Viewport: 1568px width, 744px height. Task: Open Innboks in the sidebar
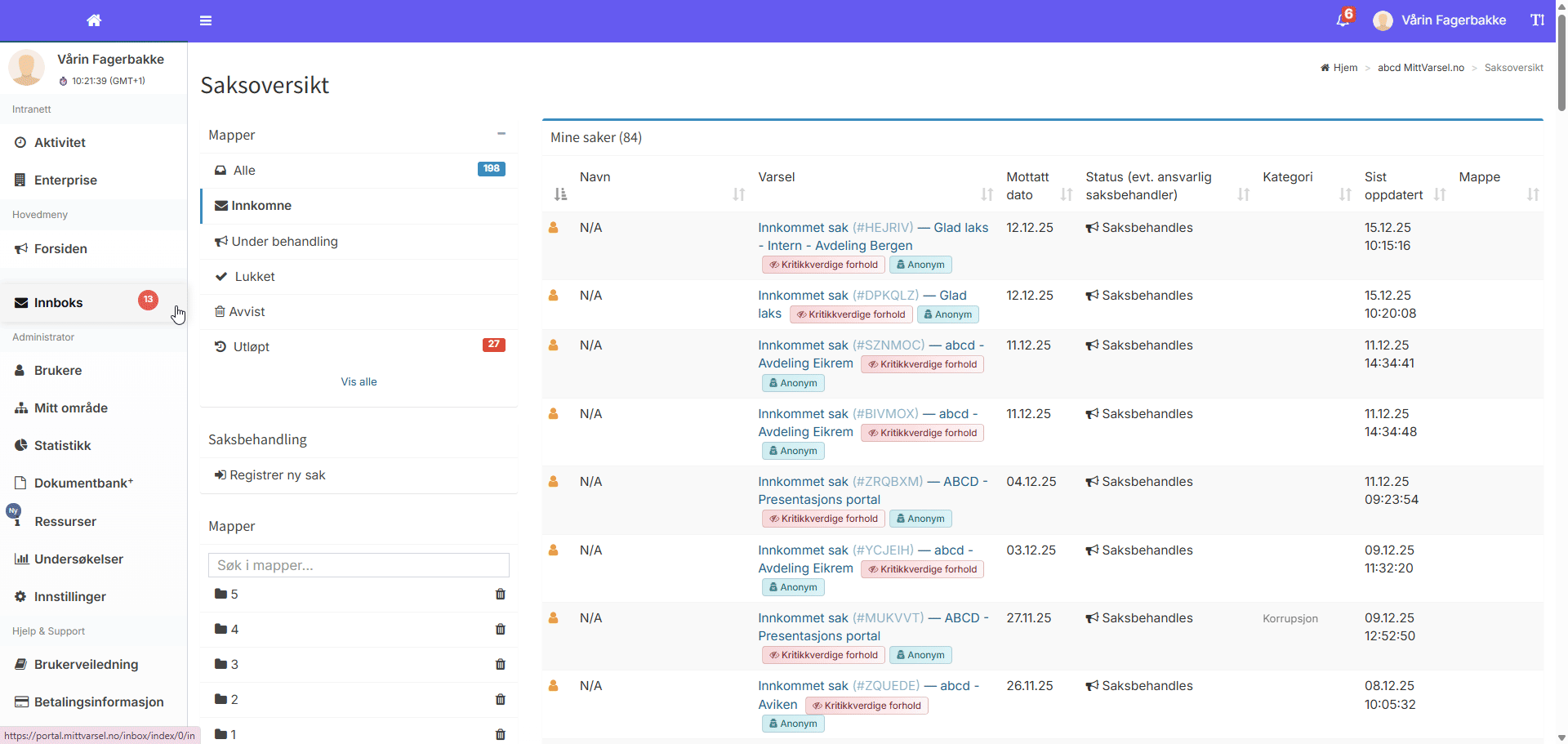tap(59, 303)
